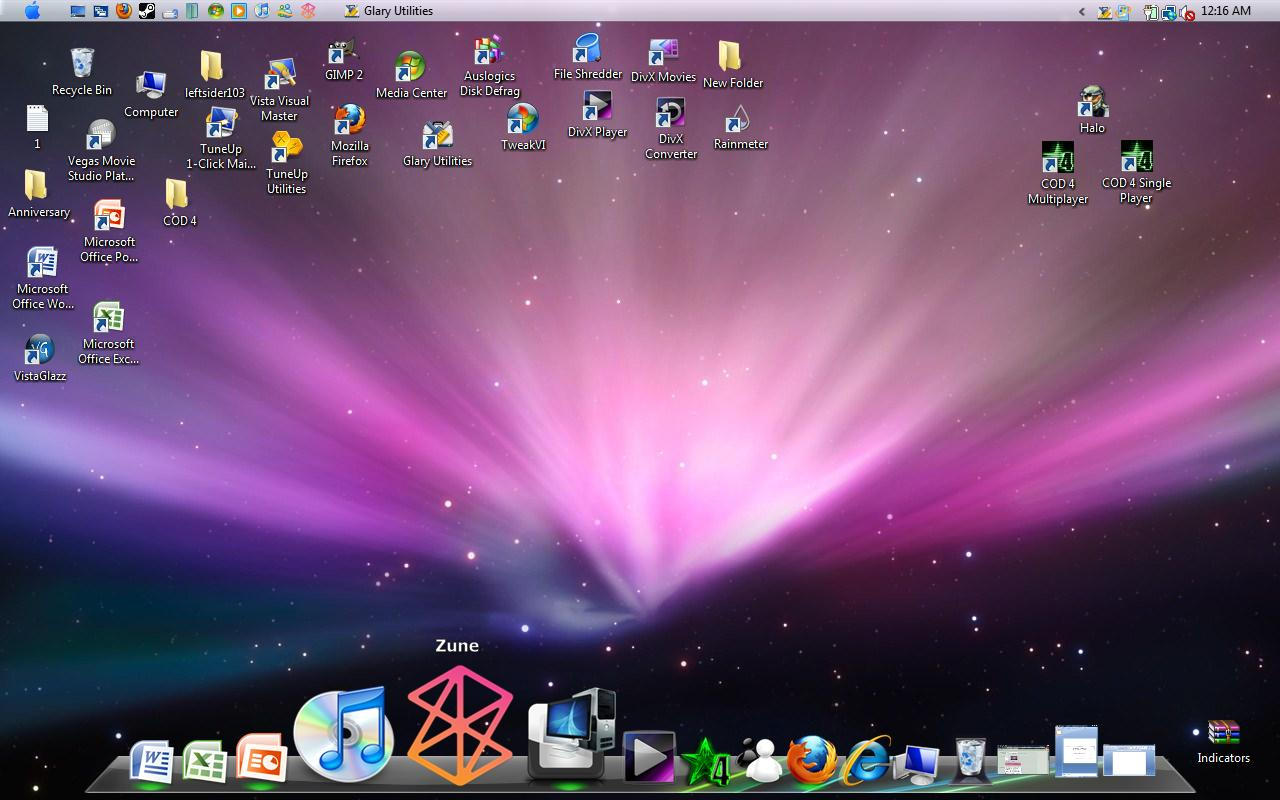Image resolution: width=1280 pixels, height=800 pixels.
Task: Open Messenger buddies icon in dock
Action: click(759, 761)
